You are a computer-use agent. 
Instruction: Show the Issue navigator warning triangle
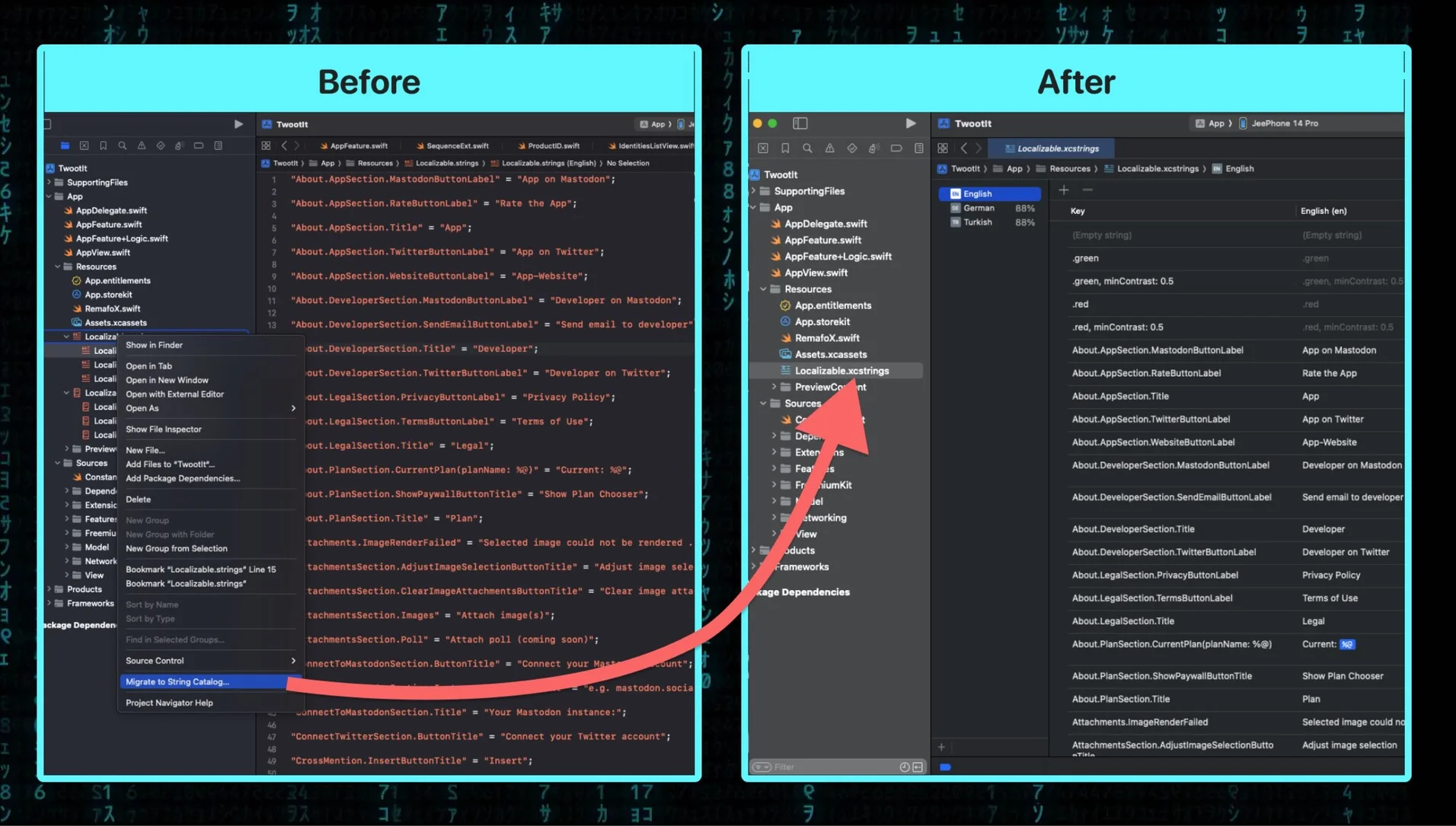[142, 145]
